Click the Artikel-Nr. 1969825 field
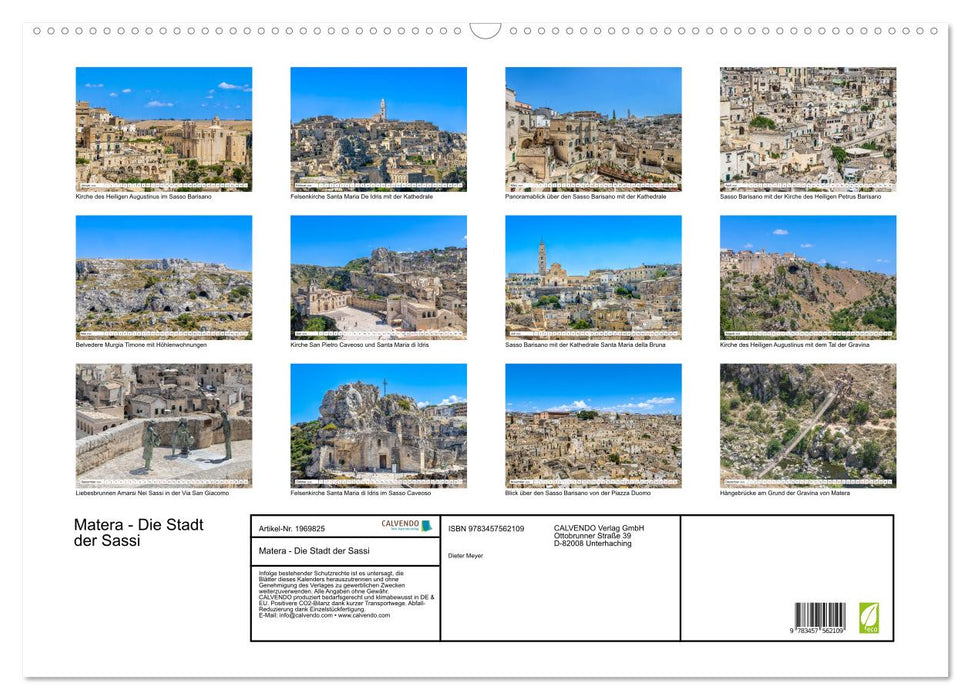 tap(290, 529)
